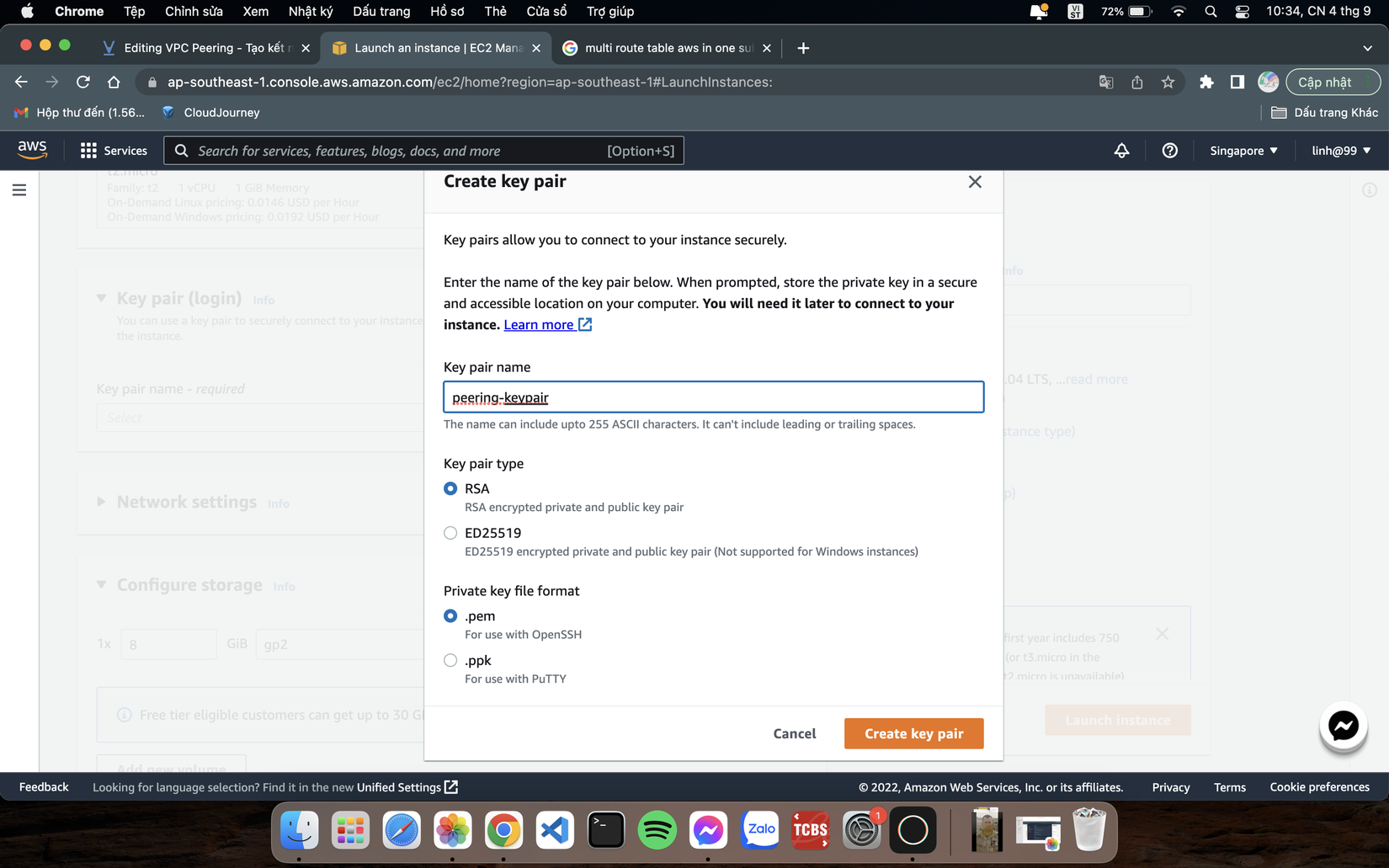The height and width of the screenshot is (868, 1389).
Task: Open the CloudJourney bookmark
Action: click(x=210, y=112)
